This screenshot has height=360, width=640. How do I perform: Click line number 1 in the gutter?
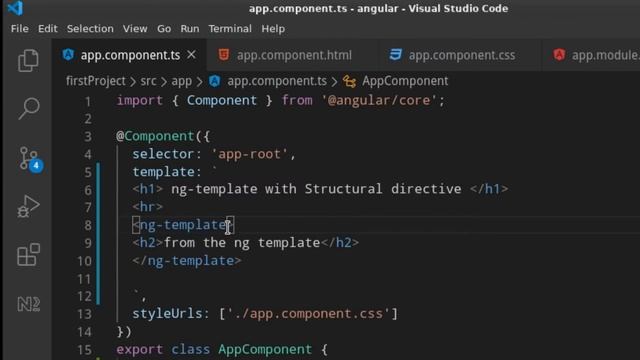click(88, 101)
